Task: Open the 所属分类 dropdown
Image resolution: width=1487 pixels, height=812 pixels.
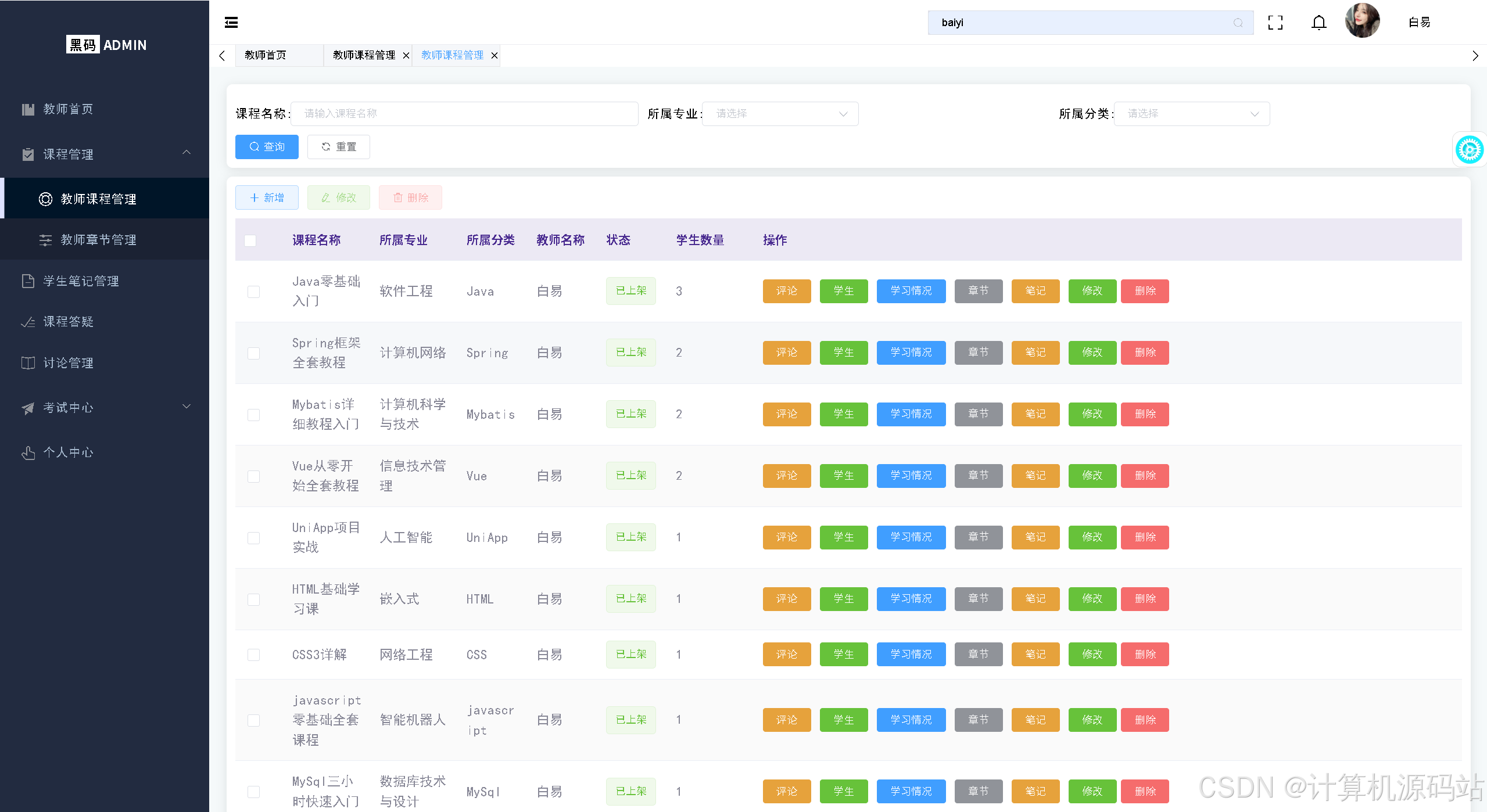Action: click(1191, 114)
